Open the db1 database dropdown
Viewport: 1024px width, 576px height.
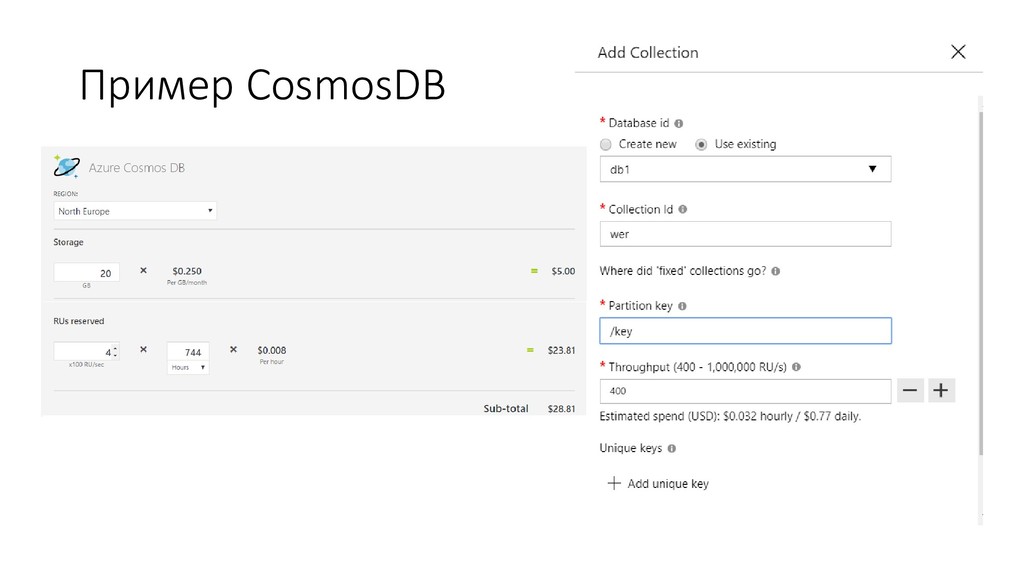point(745,169)
